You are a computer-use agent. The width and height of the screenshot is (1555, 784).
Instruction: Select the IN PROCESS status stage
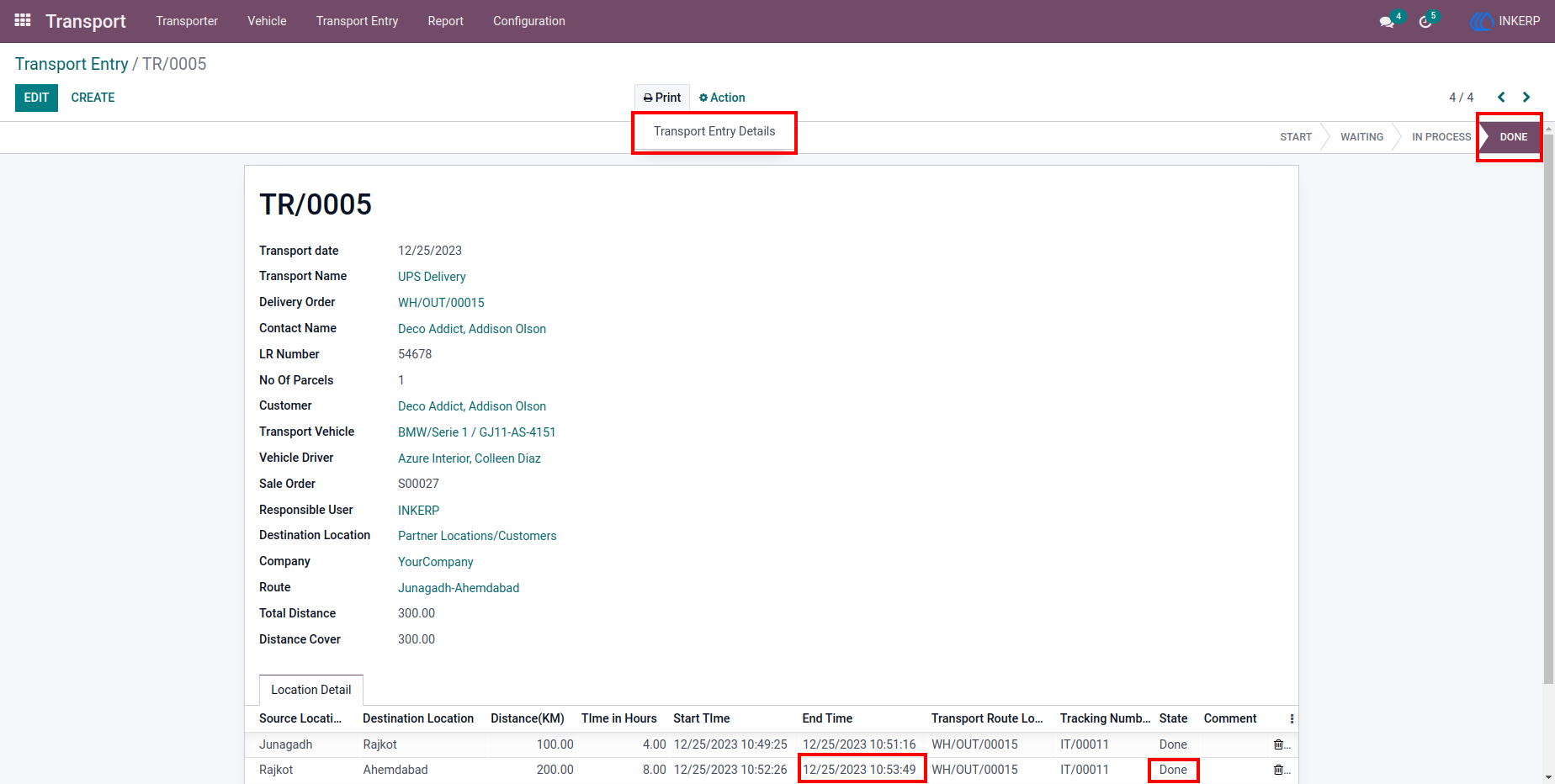(1441, 137)
